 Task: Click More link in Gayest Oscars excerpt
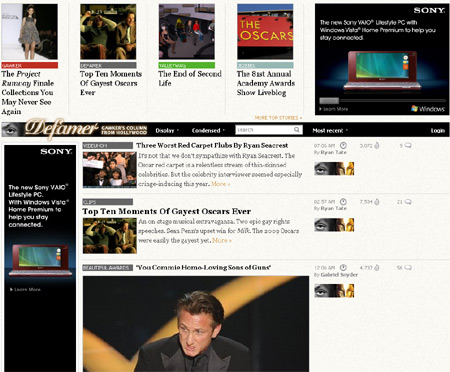point(221,240)
